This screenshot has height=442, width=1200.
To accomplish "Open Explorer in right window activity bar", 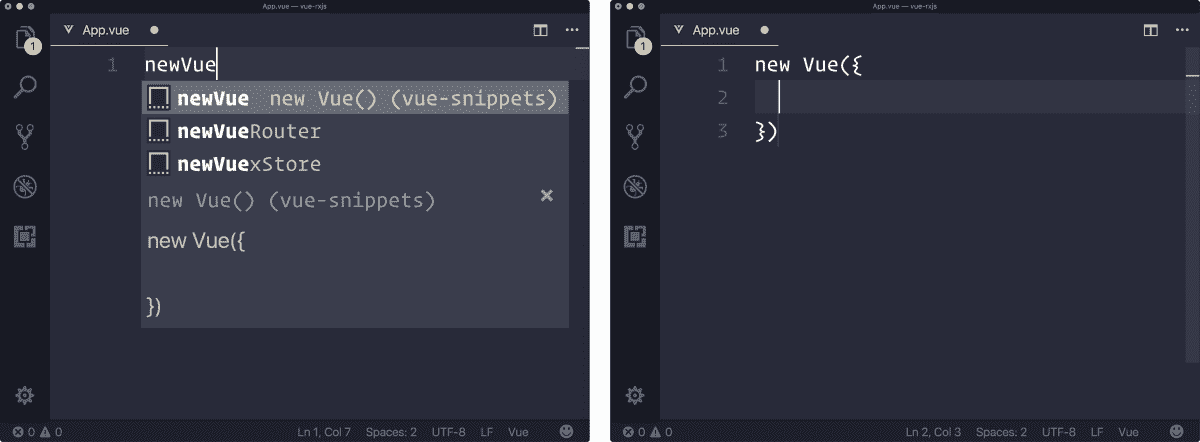I will 634,40.
